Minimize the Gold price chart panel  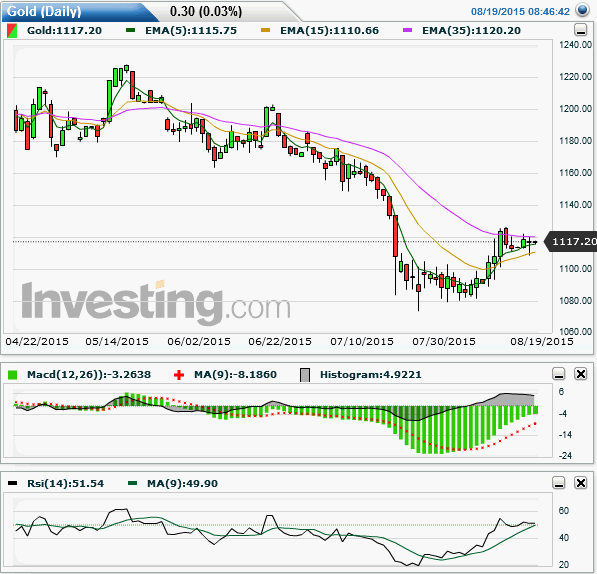pos(580,30)
